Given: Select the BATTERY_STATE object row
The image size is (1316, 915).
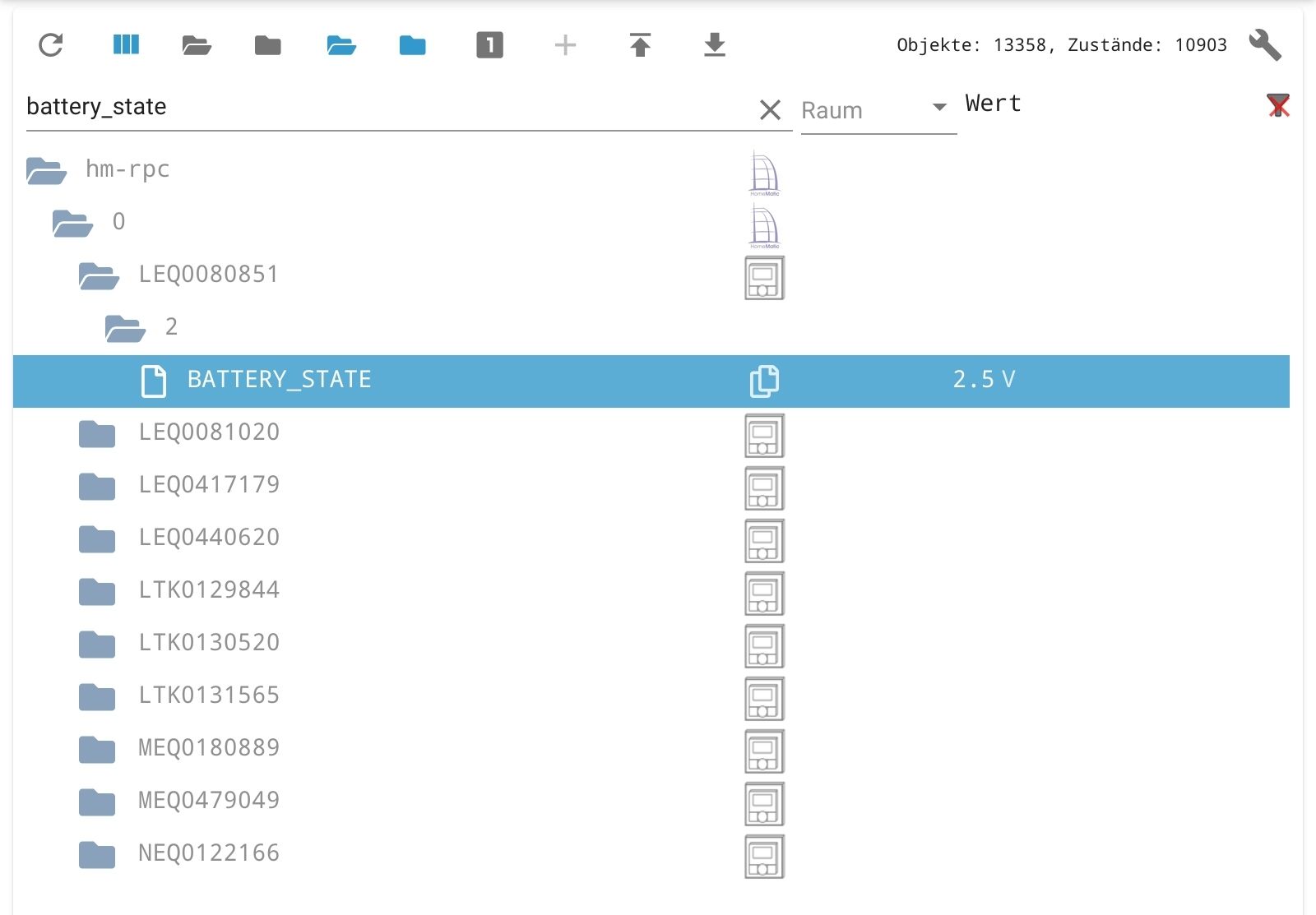Looking at the screenshot, I should pyautogui.click(x=280, y=380).
